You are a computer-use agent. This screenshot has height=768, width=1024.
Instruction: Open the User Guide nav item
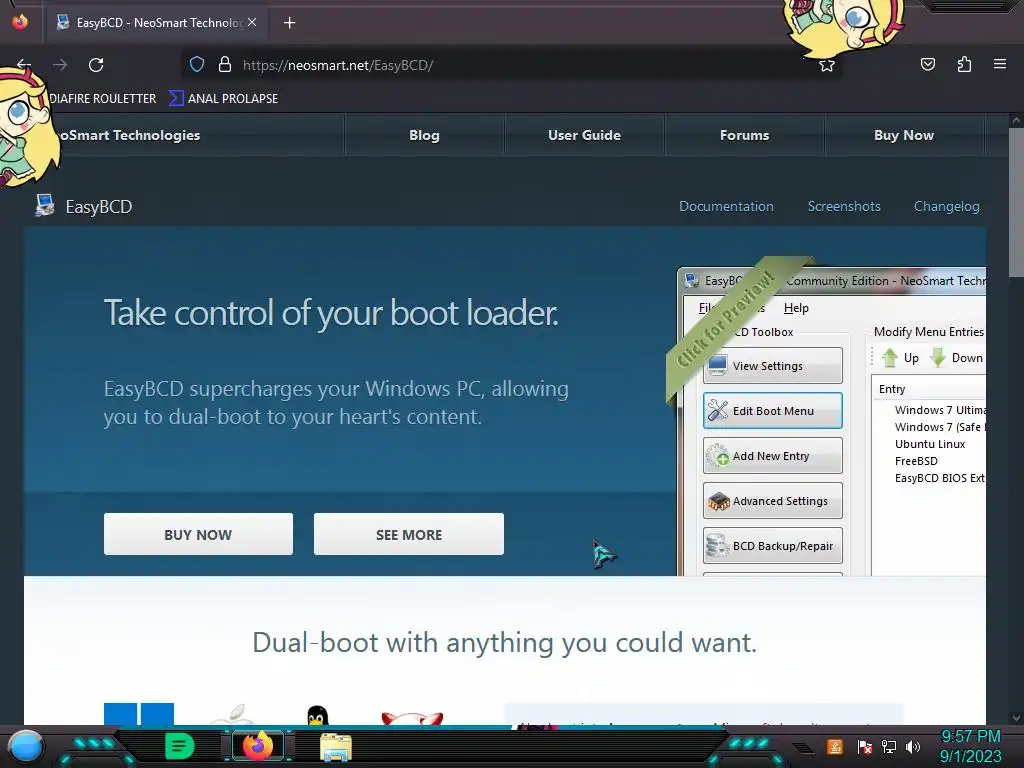tap(584, 135)
